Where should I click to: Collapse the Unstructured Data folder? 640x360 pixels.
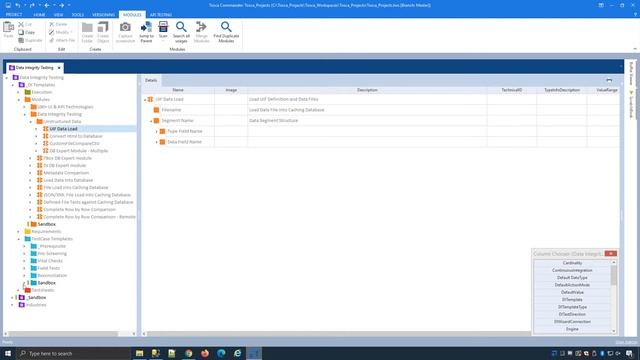pyautogui.click(x=31, y=122)
